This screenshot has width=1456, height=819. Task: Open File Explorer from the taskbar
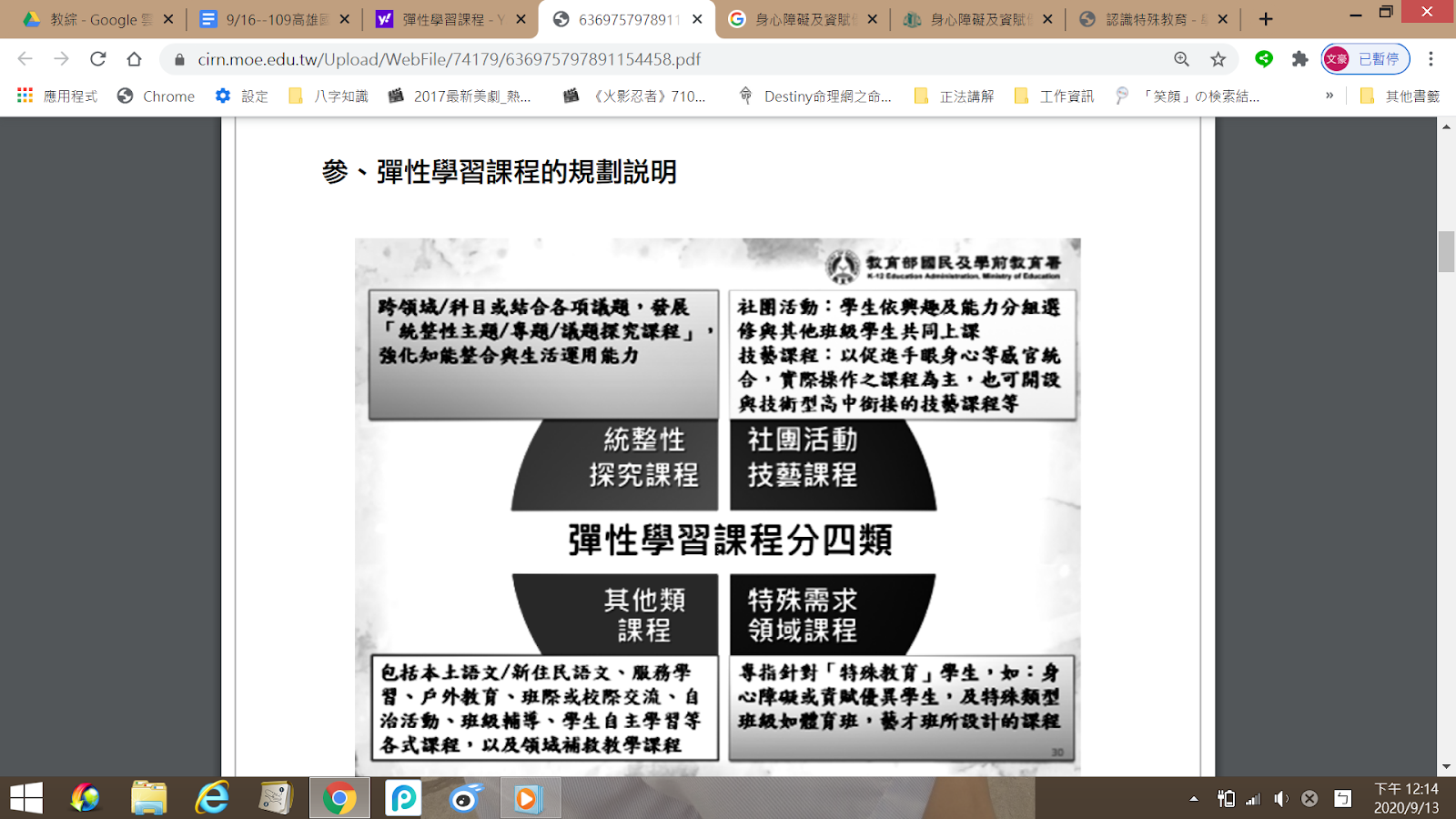pos(148,799)
